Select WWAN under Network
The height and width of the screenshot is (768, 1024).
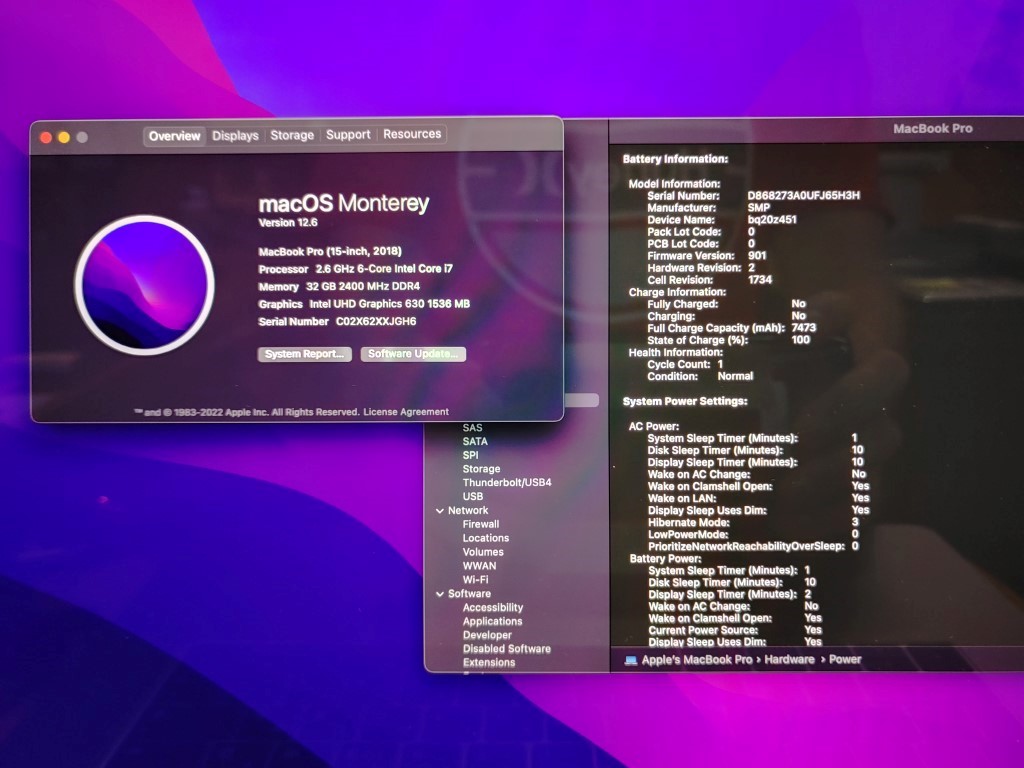[x=479, y=566]
